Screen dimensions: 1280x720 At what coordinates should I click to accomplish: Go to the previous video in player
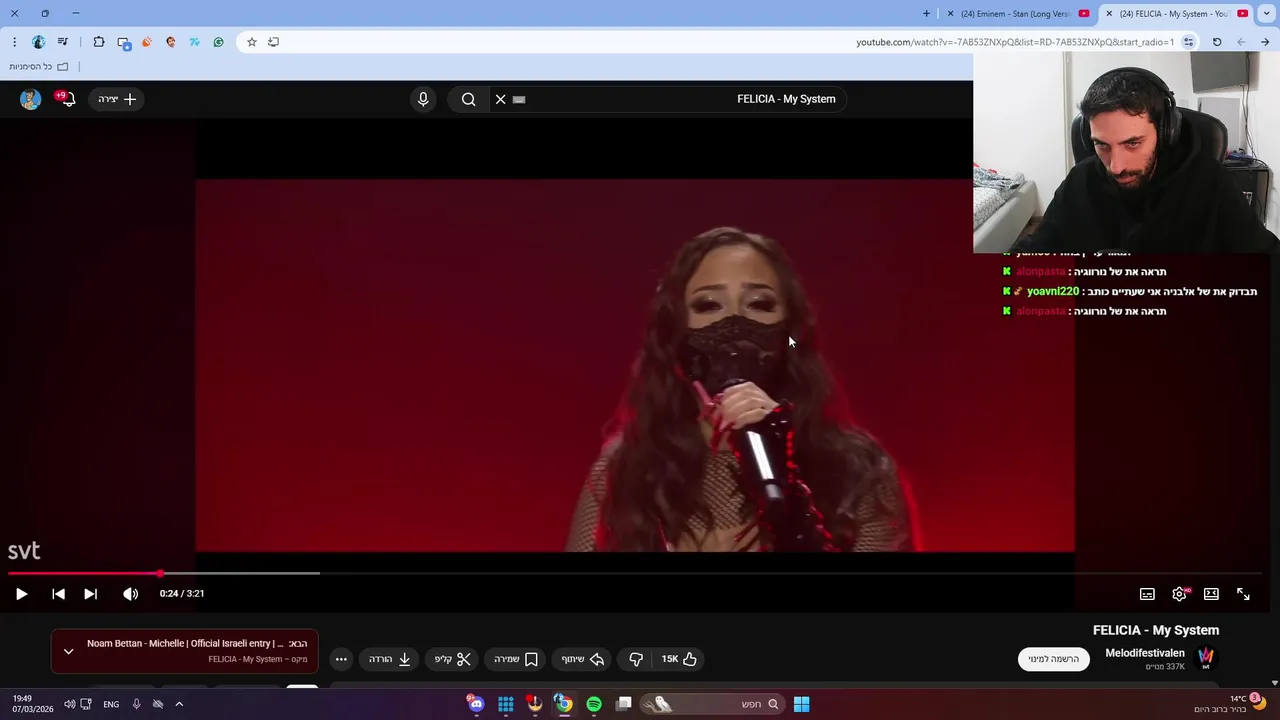58,594
